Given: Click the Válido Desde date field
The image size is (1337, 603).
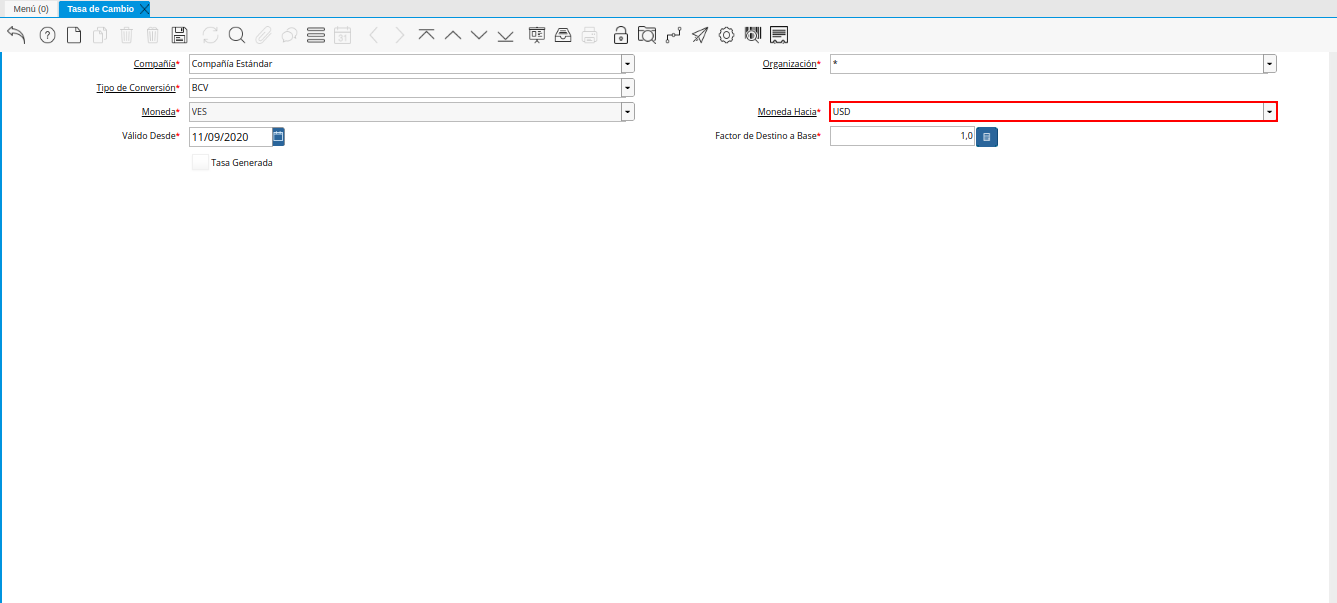Looking at the screenshot, I should (230, 136).
